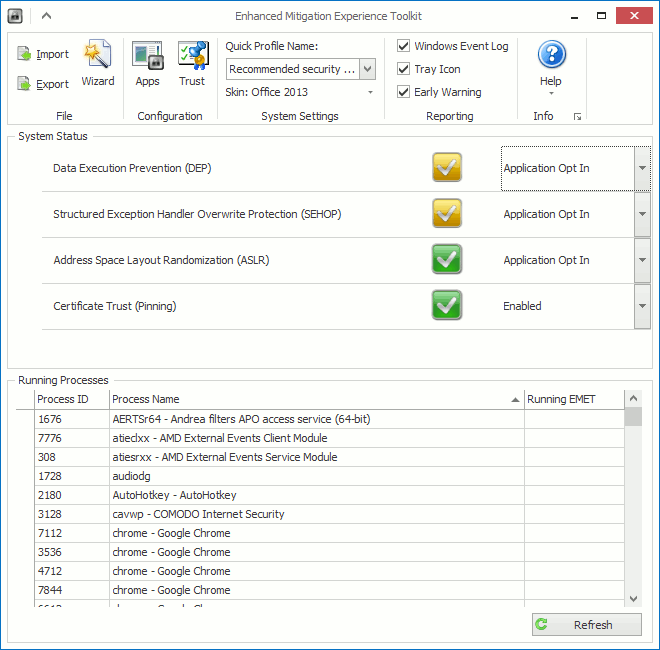660x650 pixels.
Task: Click the Export icon in File group
Action: pyautogui.click(x=24, y=84)
